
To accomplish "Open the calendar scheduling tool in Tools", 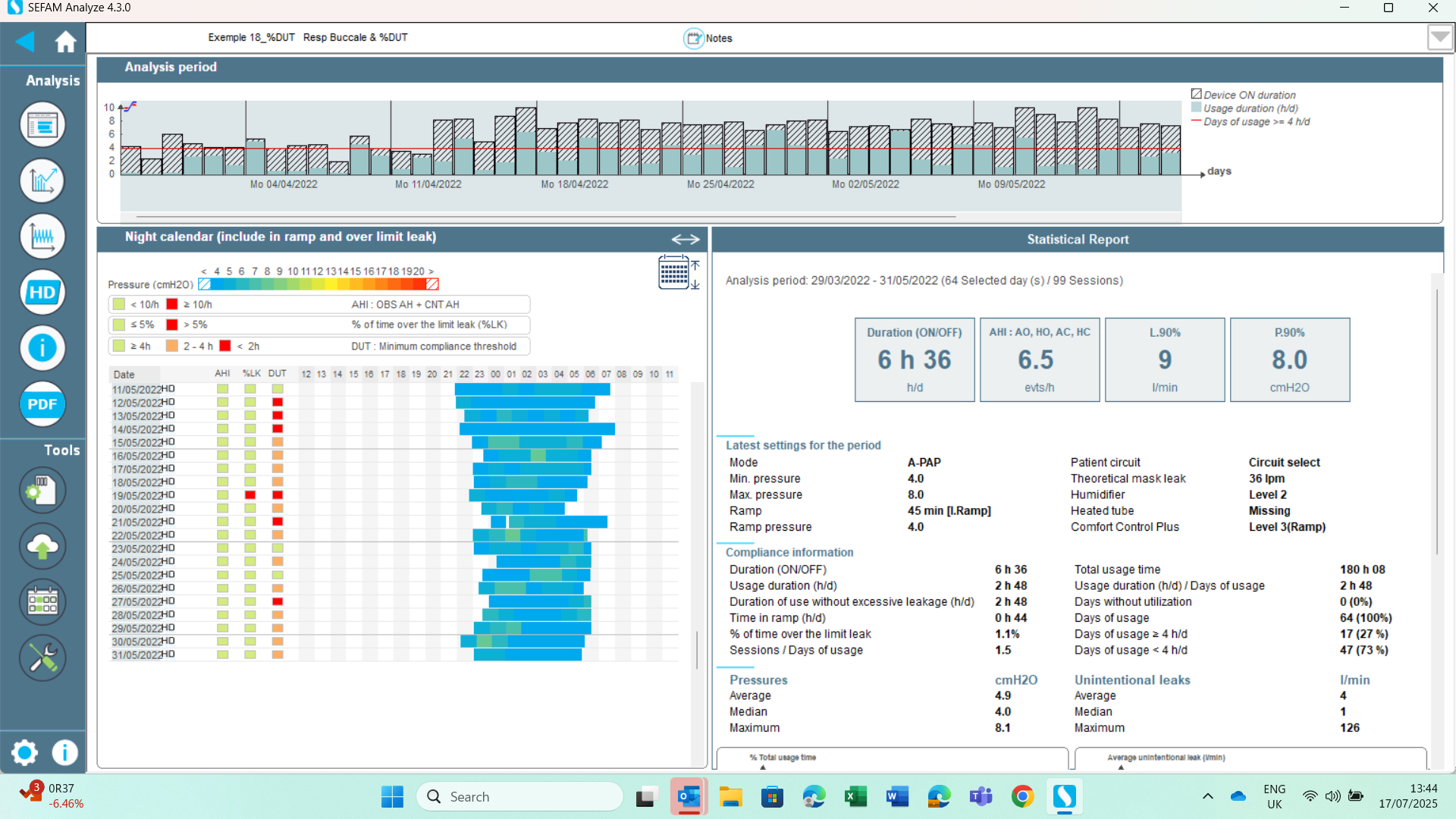I will 42,601.
